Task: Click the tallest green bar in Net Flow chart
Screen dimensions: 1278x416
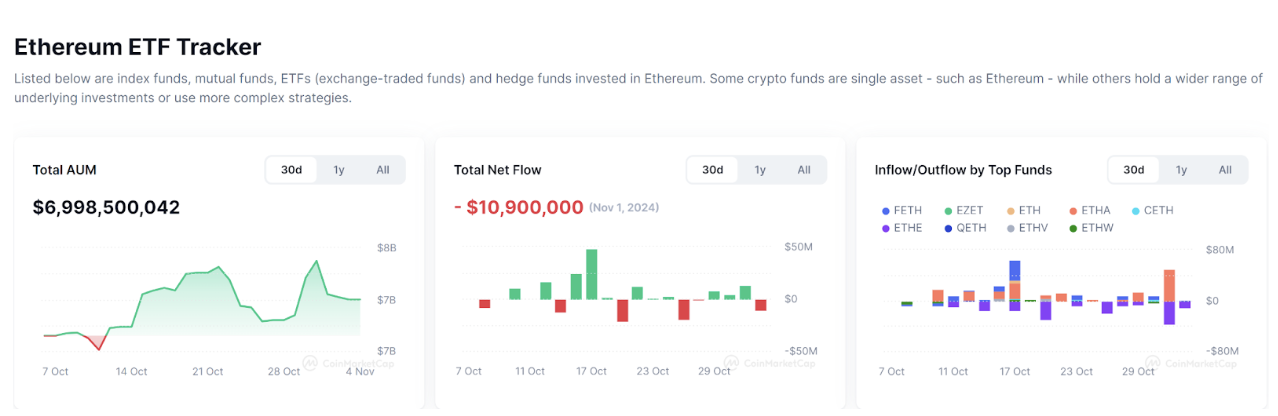Action: point(592,274)
